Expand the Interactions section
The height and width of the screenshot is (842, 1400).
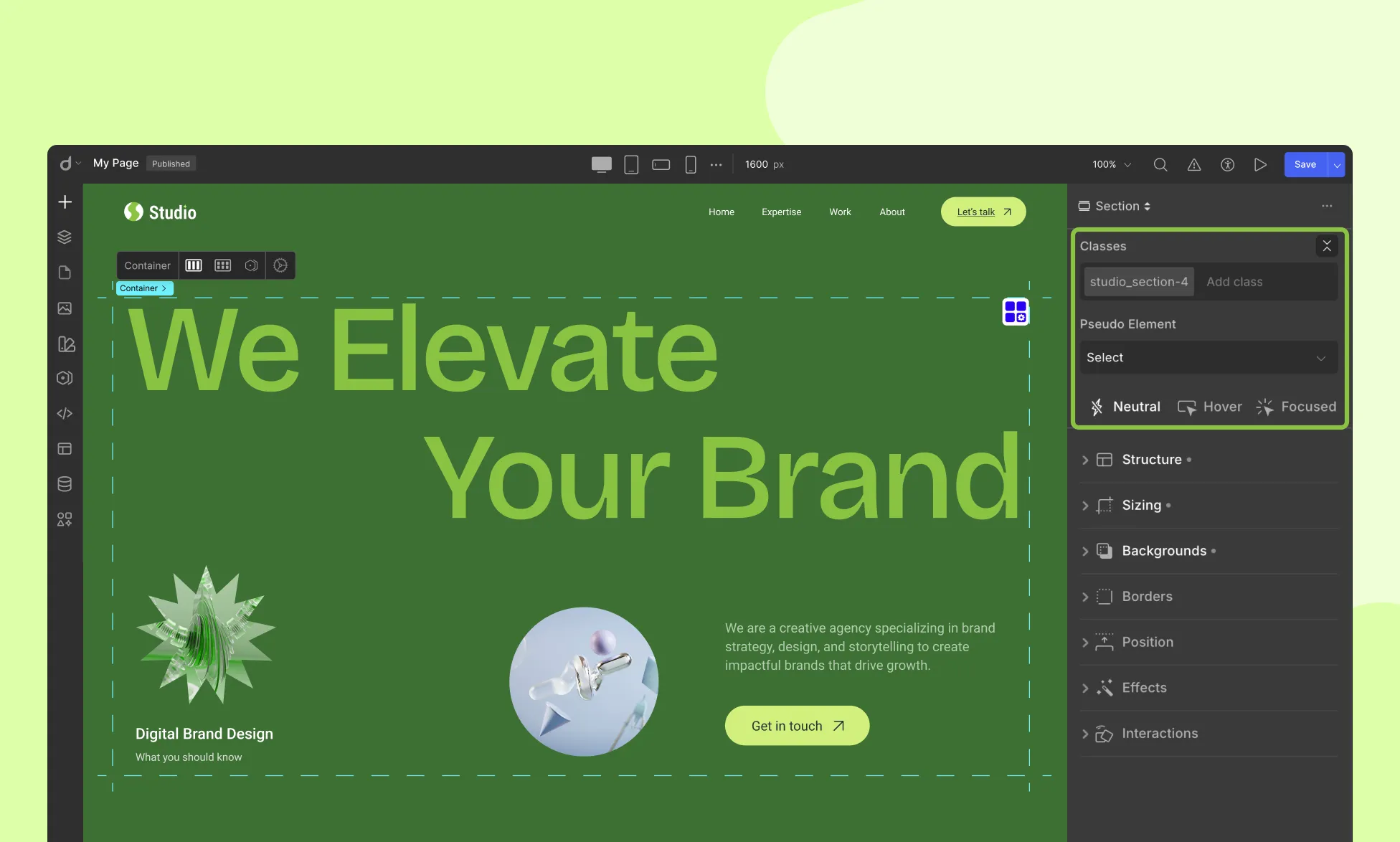click(1209, 734)
